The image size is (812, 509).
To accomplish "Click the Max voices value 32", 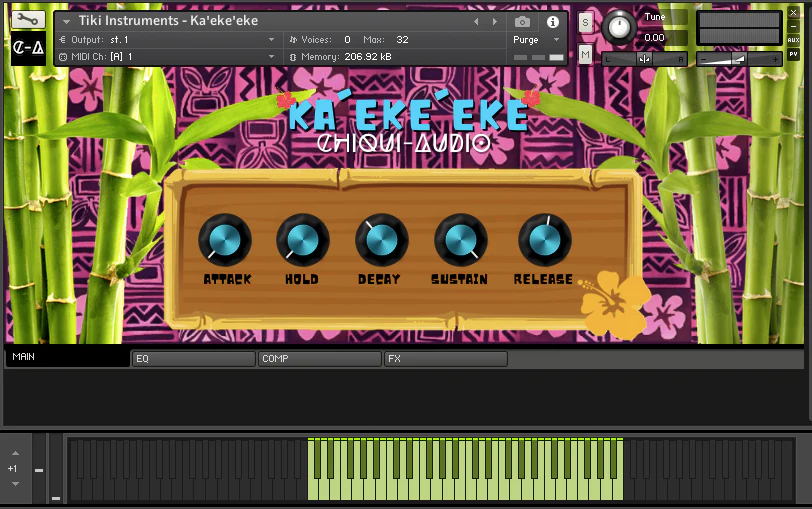I will tap(402, 39).
